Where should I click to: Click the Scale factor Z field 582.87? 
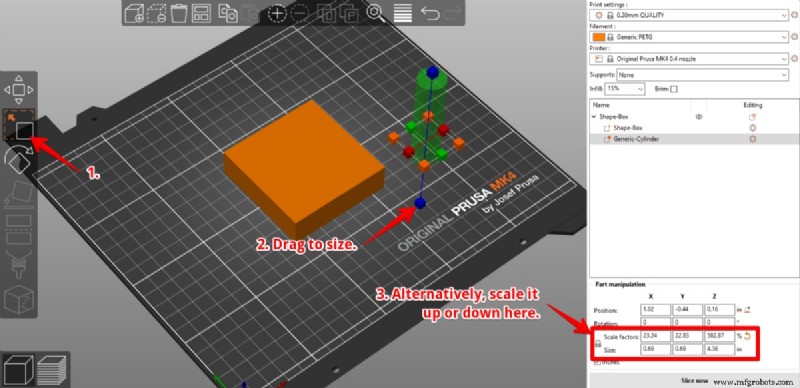pos(719,337)
